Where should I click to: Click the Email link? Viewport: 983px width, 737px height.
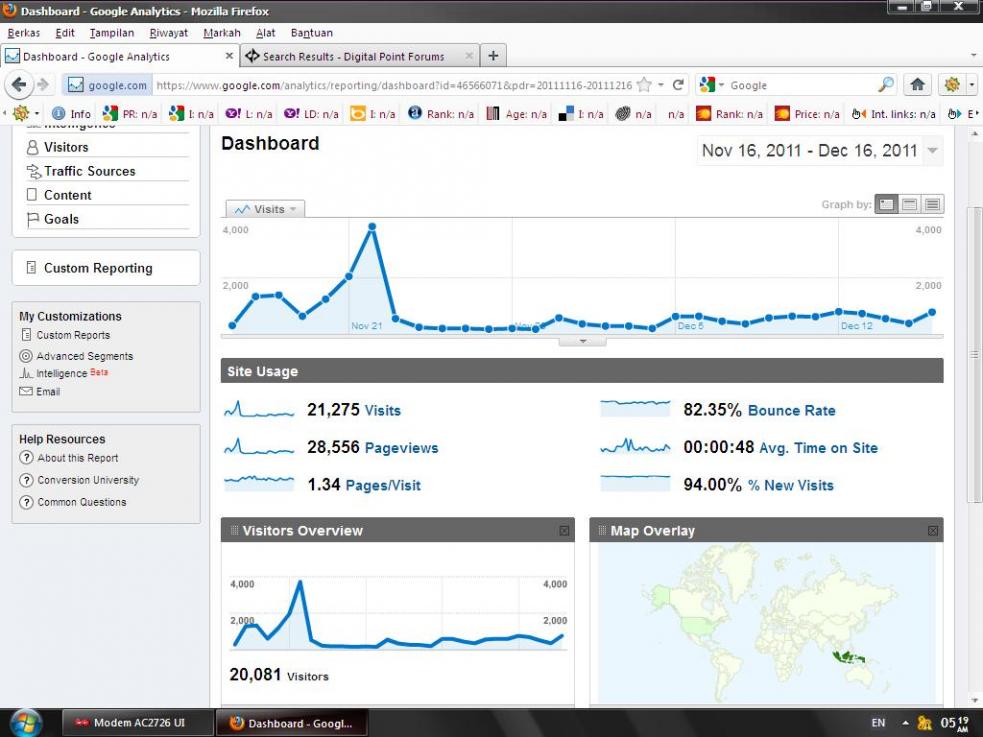tap(48, 391)
